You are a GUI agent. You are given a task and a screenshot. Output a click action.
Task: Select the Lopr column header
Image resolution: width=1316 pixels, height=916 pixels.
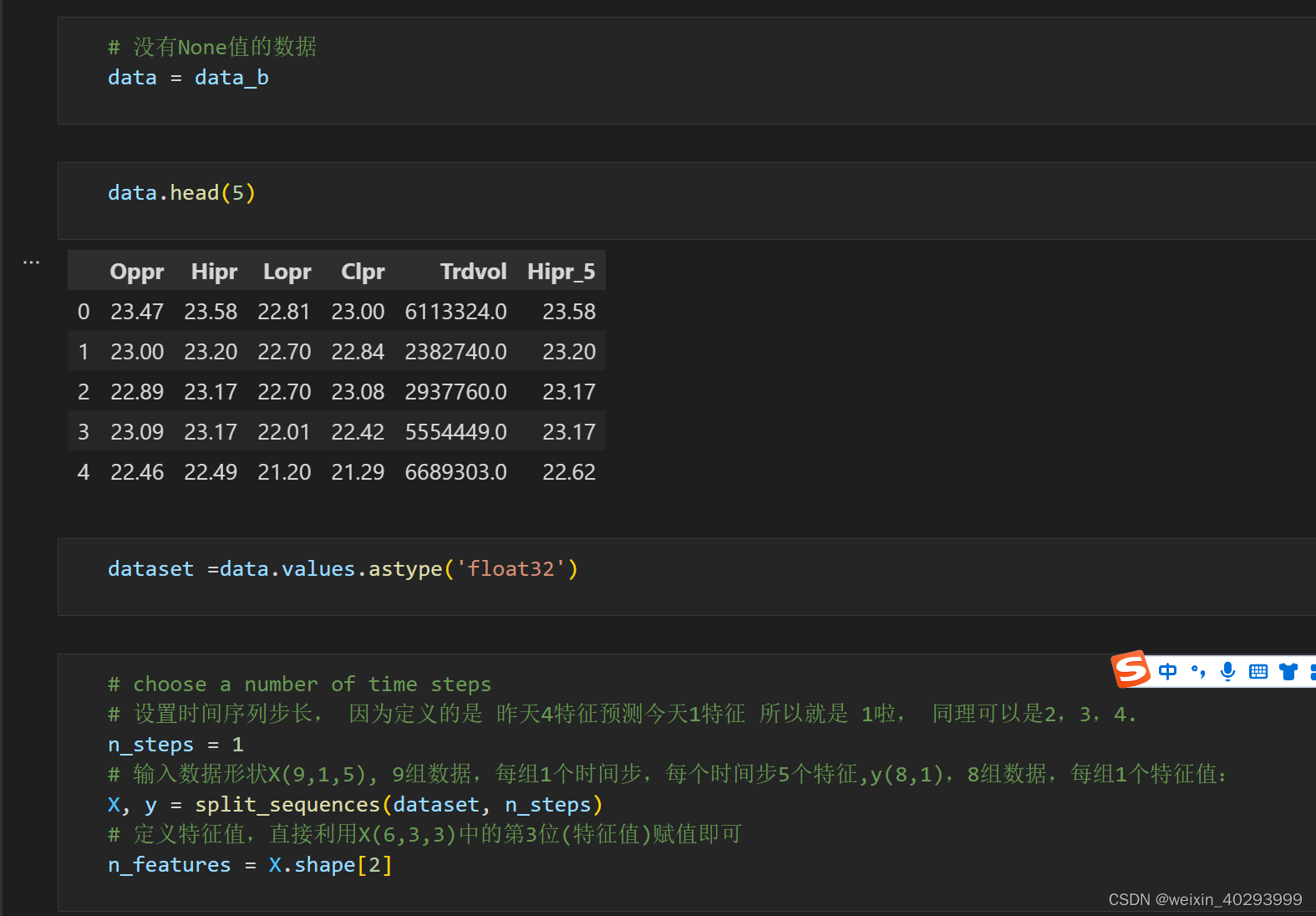point(287,272)
